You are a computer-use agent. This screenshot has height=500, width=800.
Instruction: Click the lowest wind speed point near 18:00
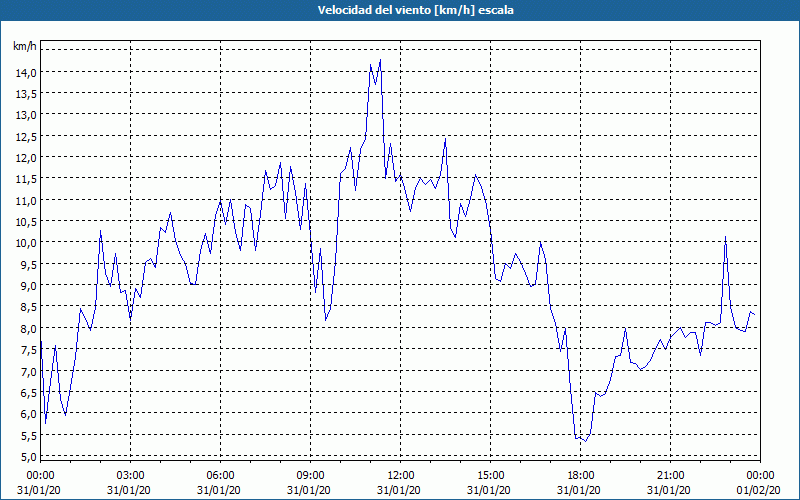(x=585, y=441)
